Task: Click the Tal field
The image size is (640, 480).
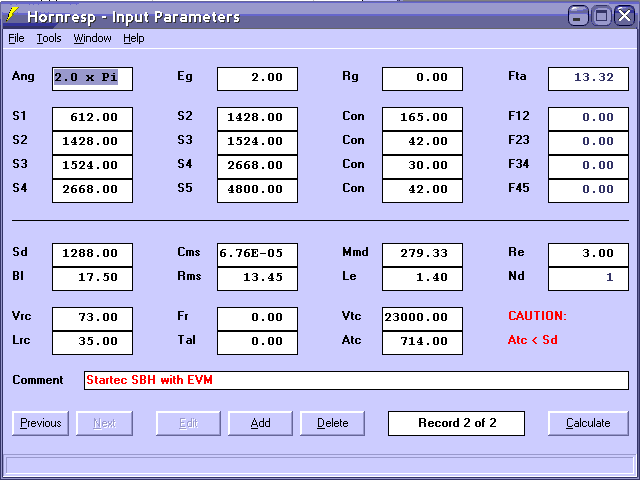Action: [258, 343]
